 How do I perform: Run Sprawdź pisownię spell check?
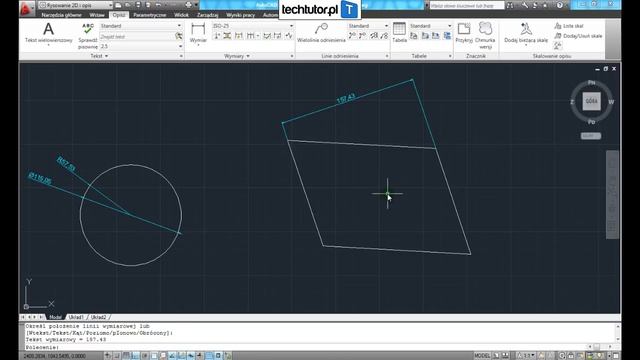click(x=88, y=36)
